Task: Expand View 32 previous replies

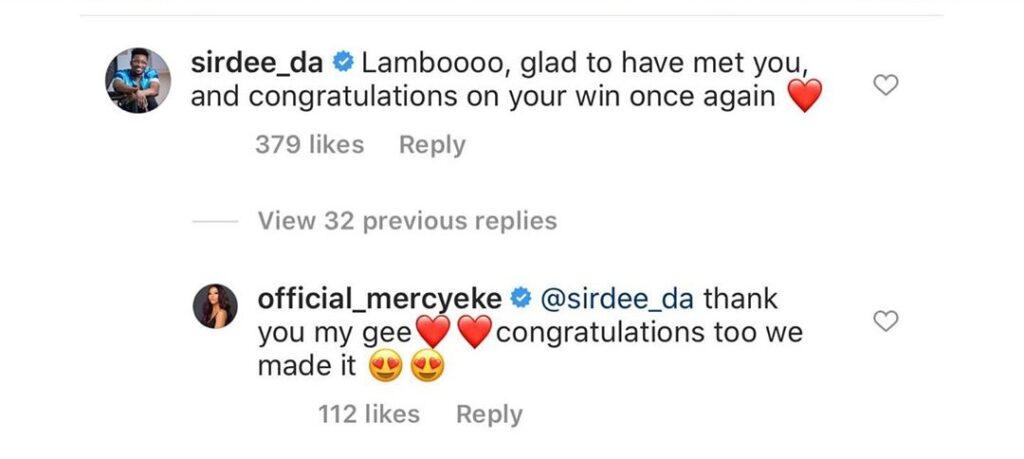Action: click(x=408, y=221)
